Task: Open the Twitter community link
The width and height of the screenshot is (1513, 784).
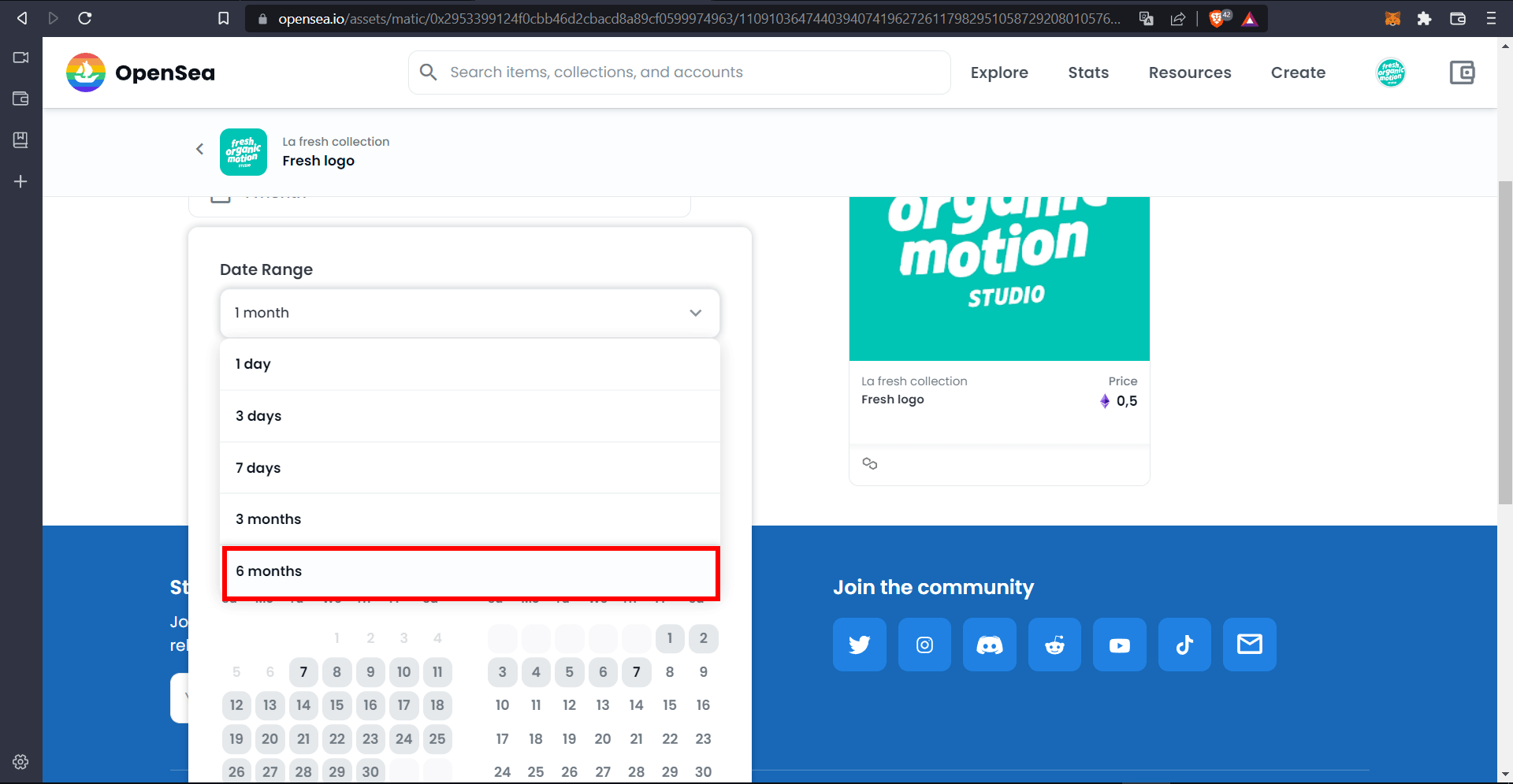Action: [x=860, y=645]
